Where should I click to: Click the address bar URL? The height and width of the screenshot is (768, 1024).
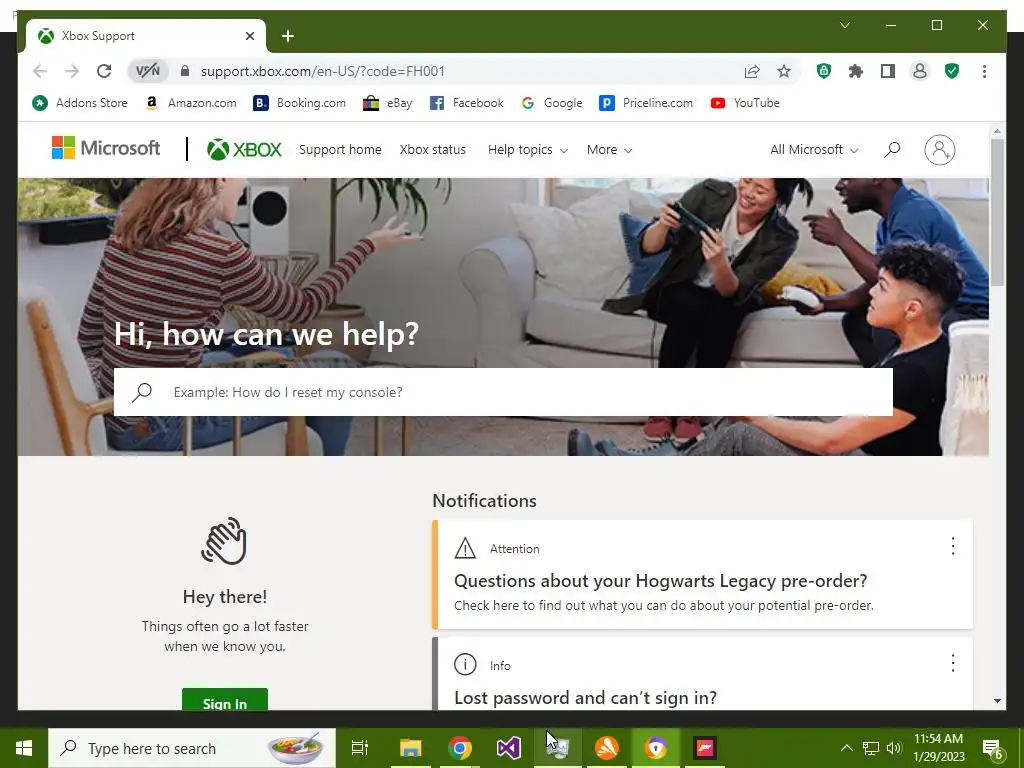323,71
